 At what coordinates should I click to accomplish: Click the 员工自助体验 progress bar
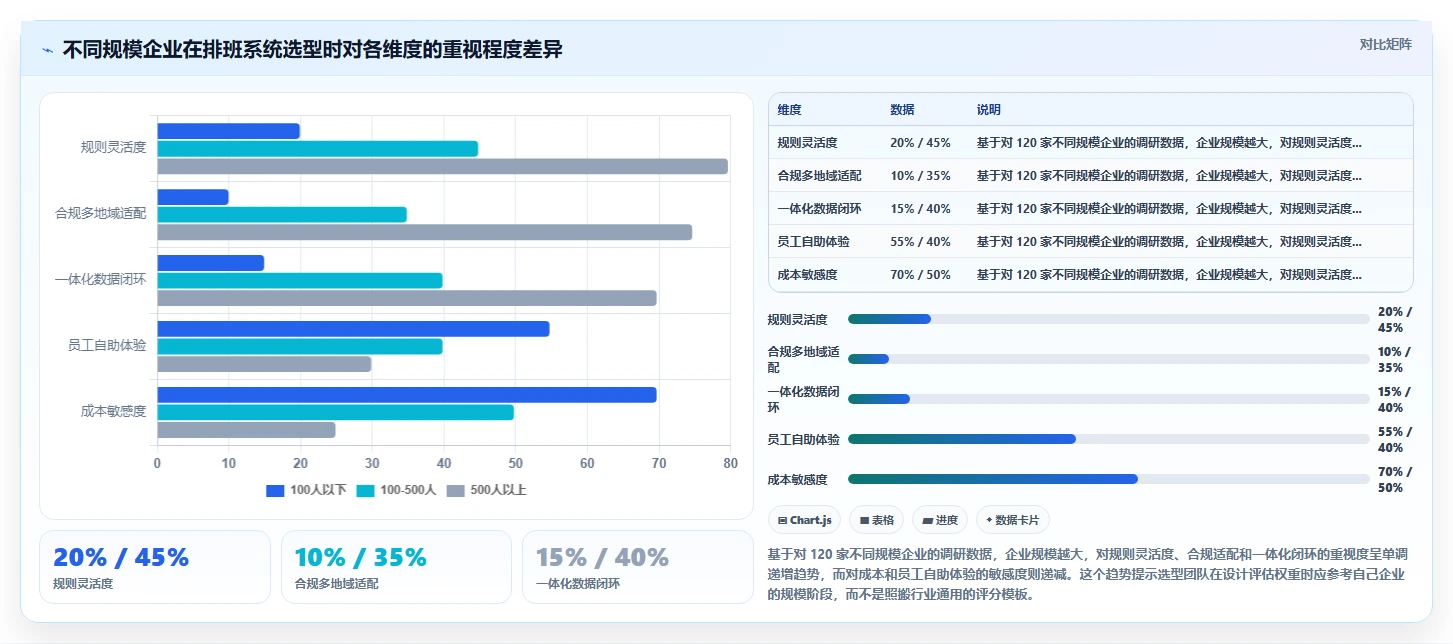pyautogui.click(x=1109, y=439)
